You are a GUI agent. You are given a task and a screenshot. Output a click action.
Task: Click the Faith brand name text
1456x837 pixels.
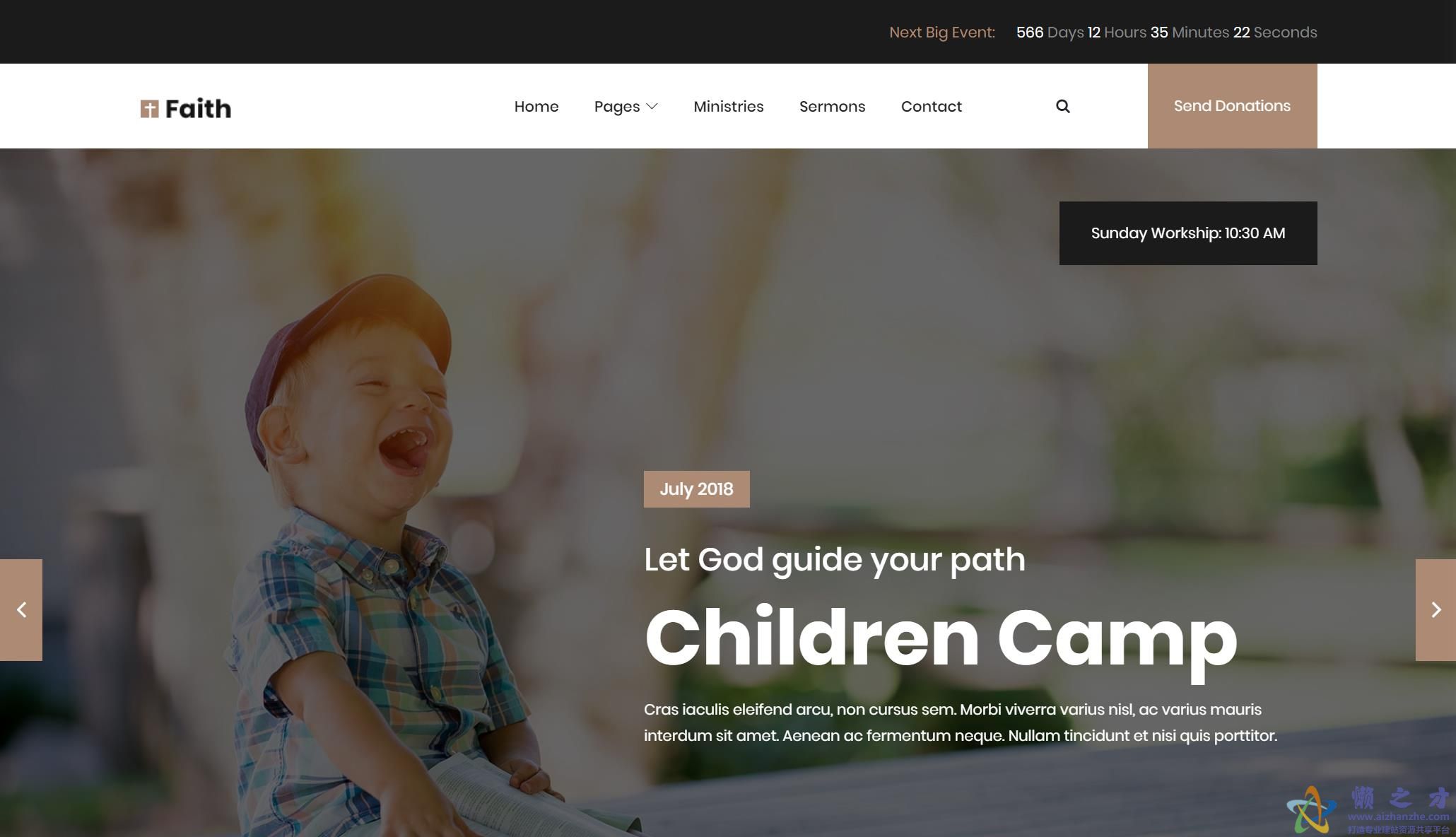coord(198,109)
